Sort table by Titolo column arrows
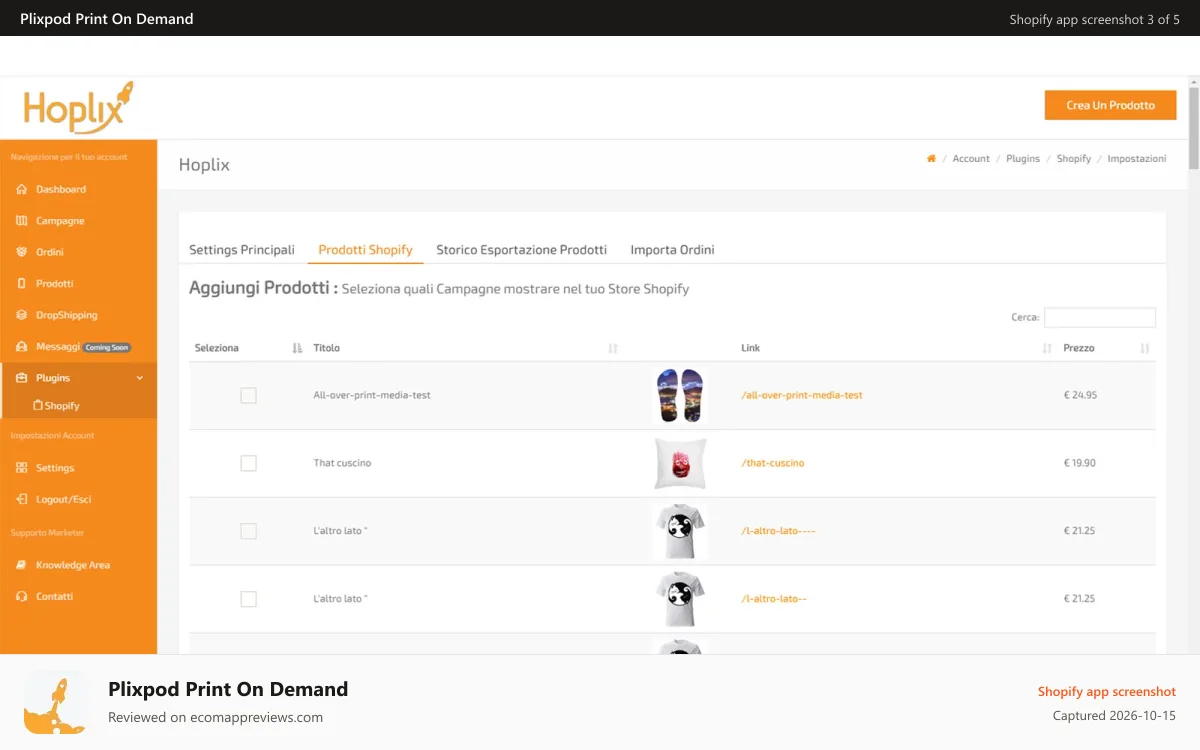1200x750 pixels. click(613, 348)
